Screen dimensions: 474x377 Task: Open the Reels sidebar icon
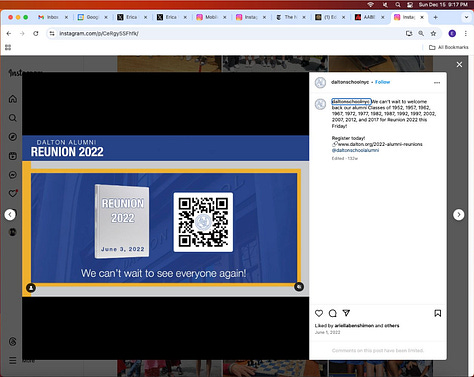tap(13, 156)
